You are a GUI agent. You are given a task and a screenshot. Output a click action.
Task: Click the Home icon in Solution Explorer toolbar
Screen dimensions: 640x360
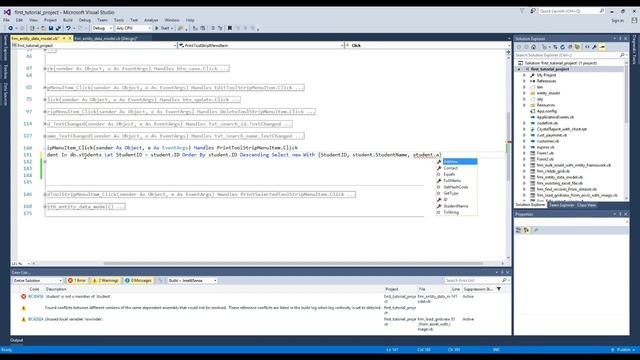pos(533,47)
